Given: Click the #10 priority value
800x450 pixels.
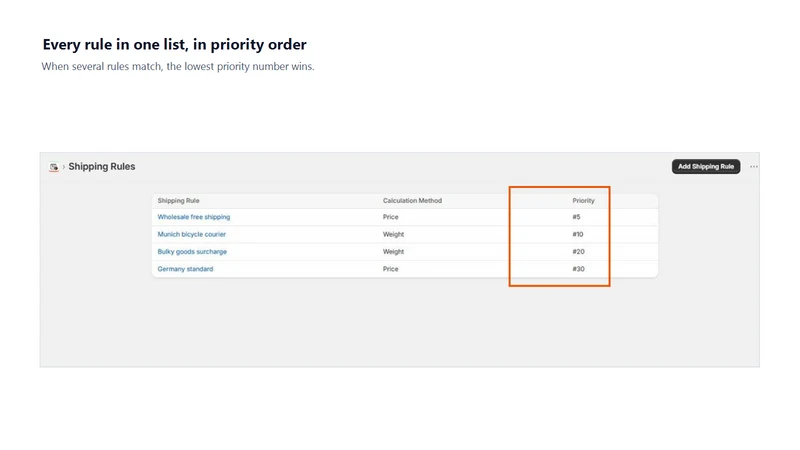Looking at the screenshot, I should pos(578,234).
